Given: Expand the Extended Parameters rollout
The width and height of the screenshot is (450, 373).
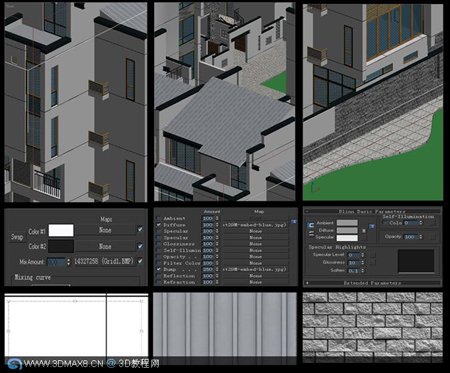Looking at the screenshot, I should [x=372, y=283].
